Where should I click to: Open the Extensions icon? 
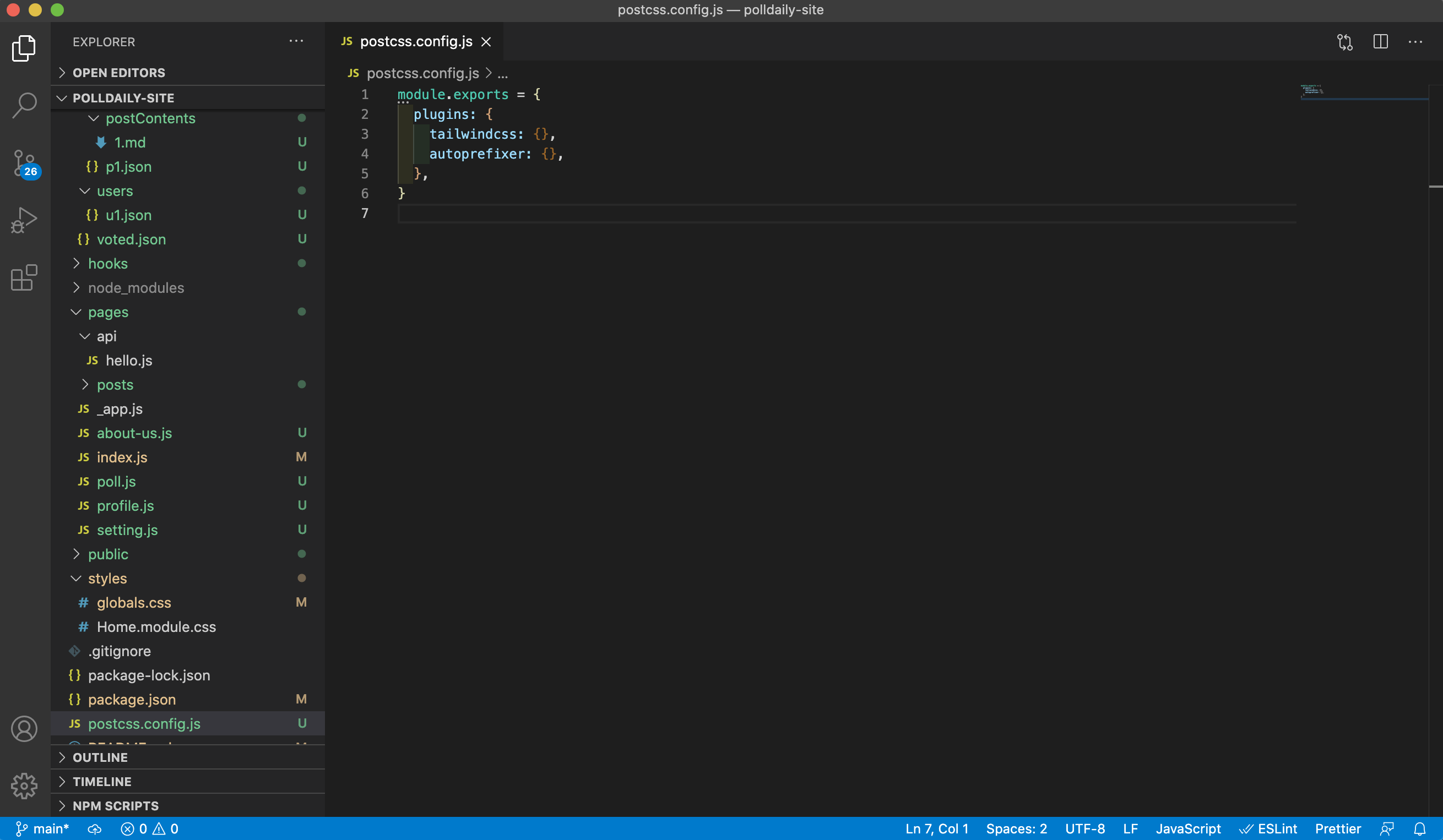click(x=24, y=278)
